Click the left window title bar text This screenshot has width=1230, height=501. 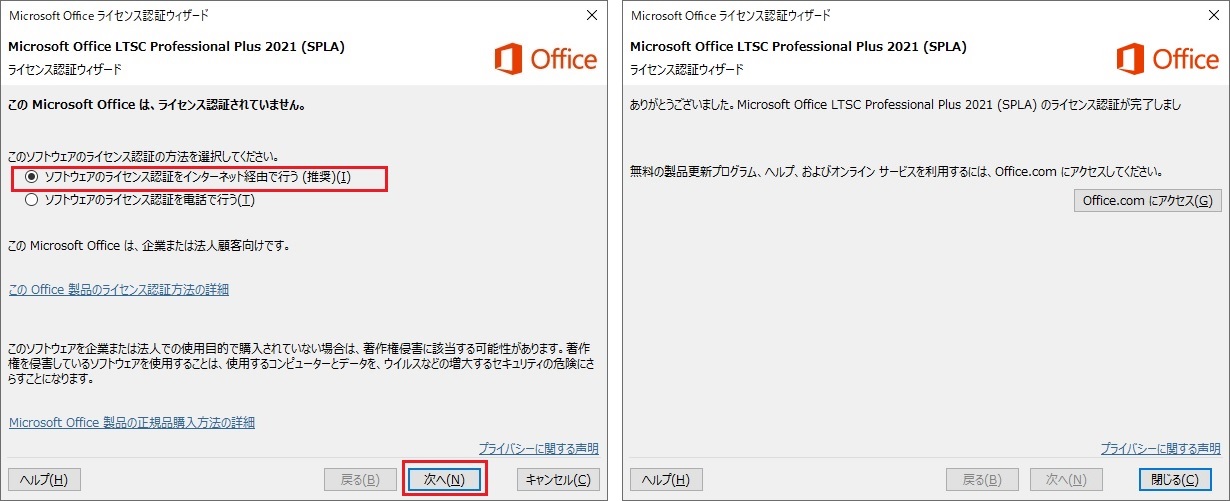coord(109,16)
